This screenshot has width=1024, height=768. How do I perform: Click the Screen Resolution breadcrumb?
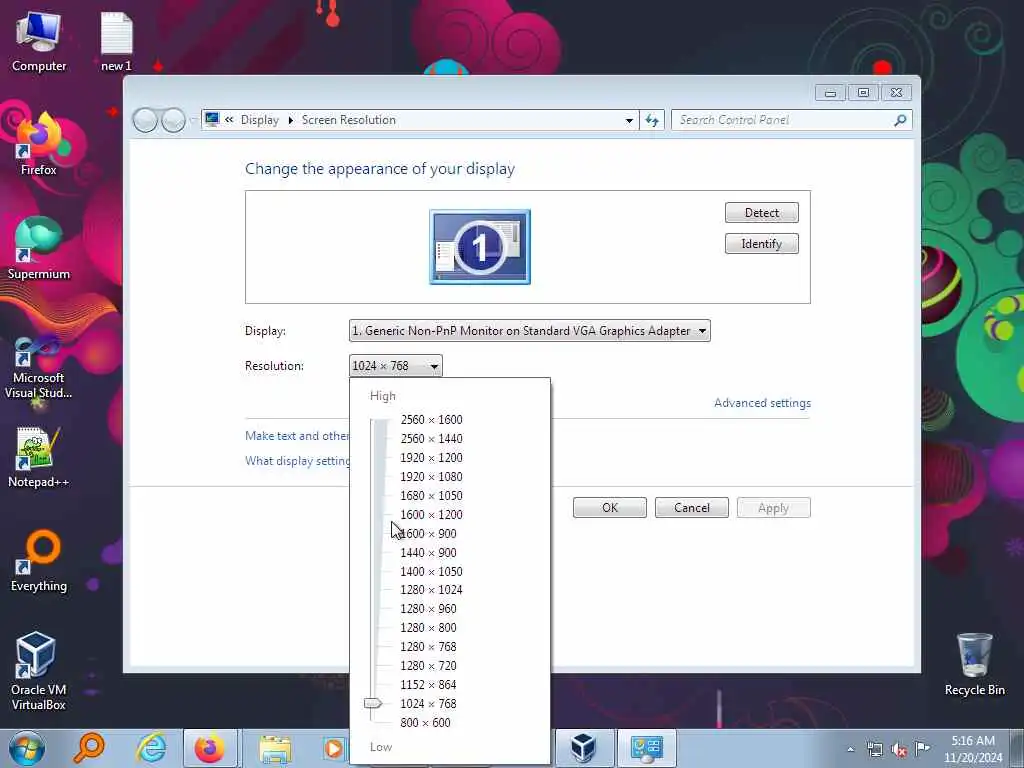(349, 120)
